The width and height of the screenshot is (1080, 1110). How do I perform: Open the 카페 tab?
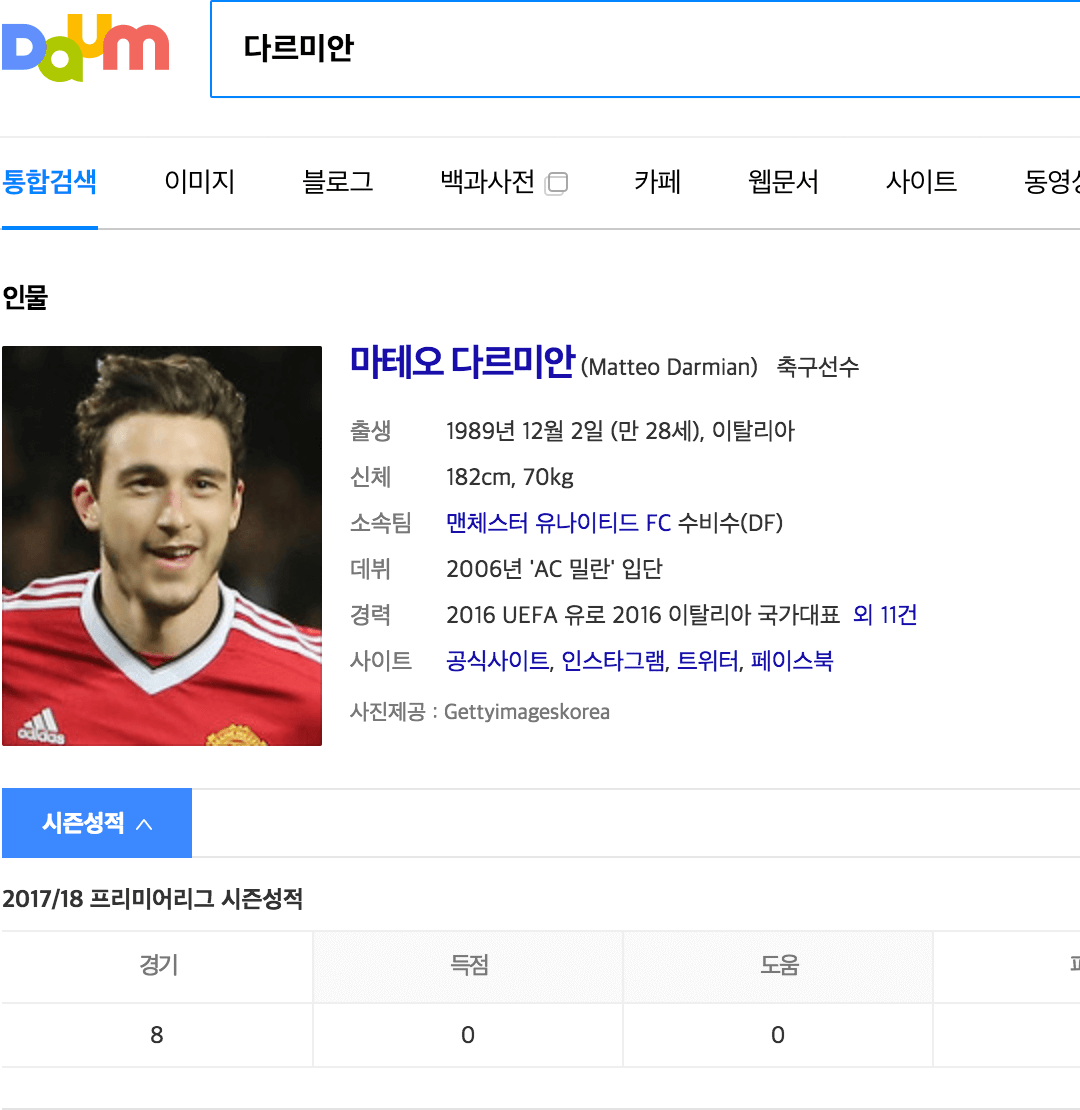point(657,182)
